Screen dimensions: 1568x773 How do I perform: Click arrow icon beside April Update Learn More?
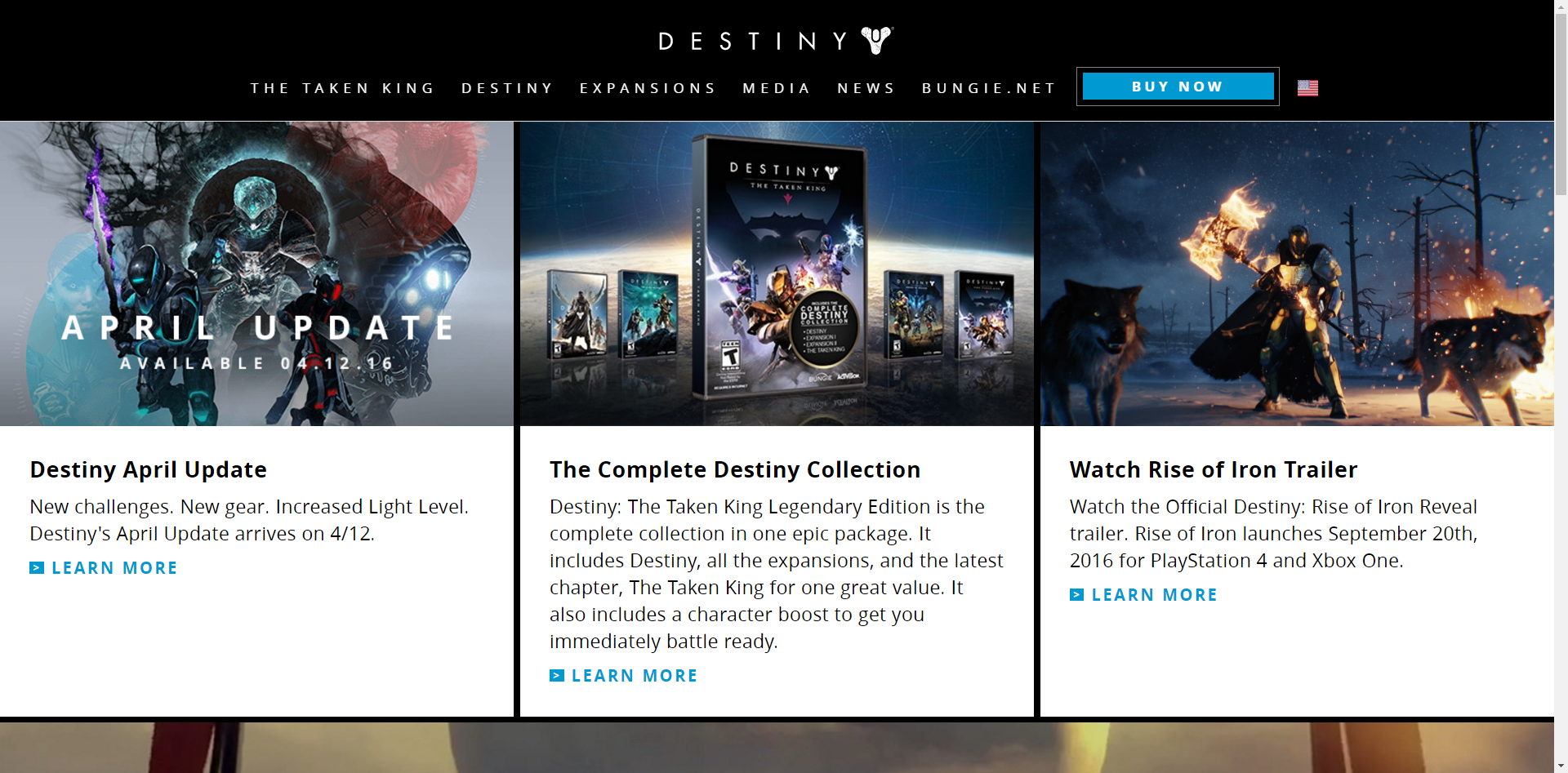pyautogui.click(x=37, y=568)
